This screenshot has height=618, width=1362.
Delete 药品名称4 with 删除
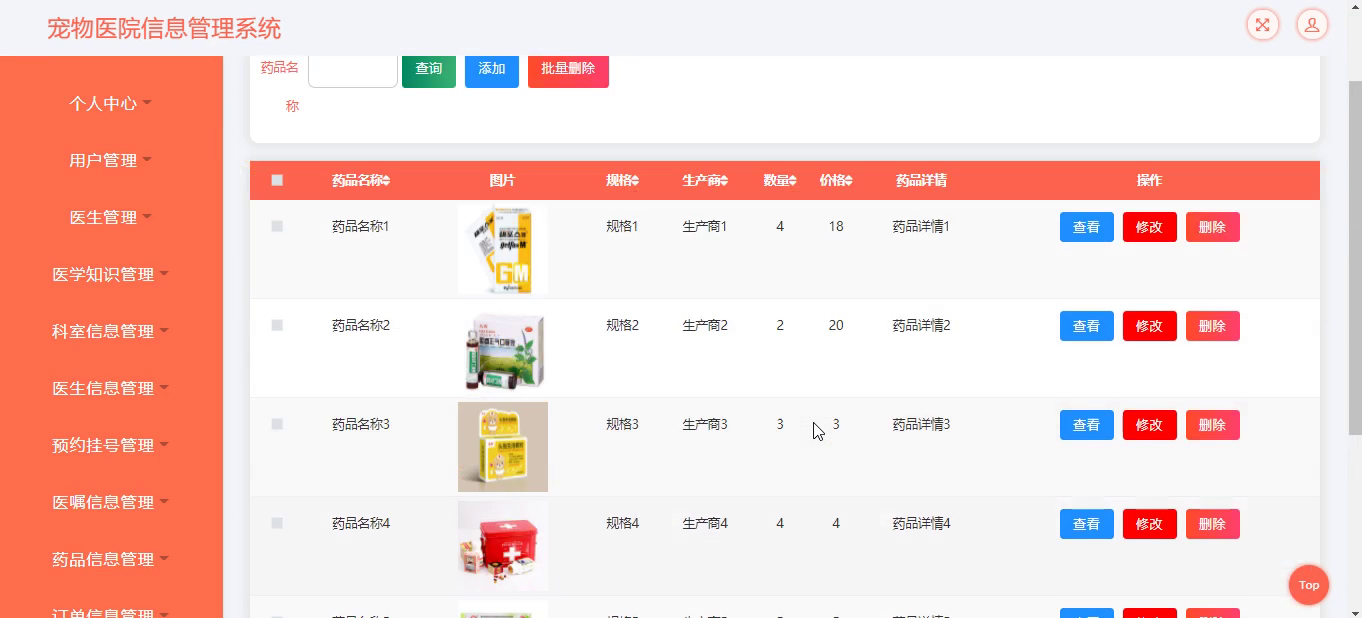pos(1213,524)
